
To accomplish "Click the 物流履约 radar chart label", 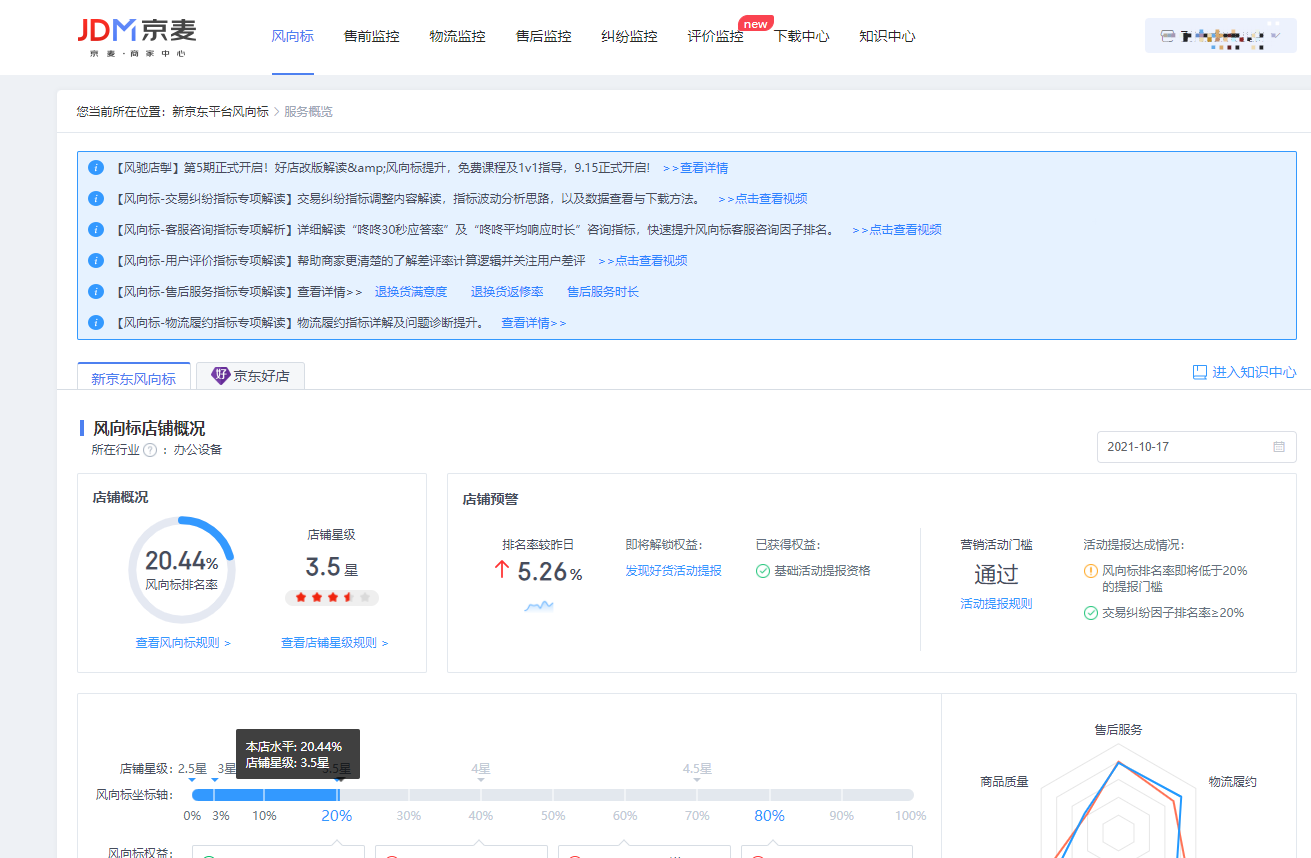I will point(1232,782).
